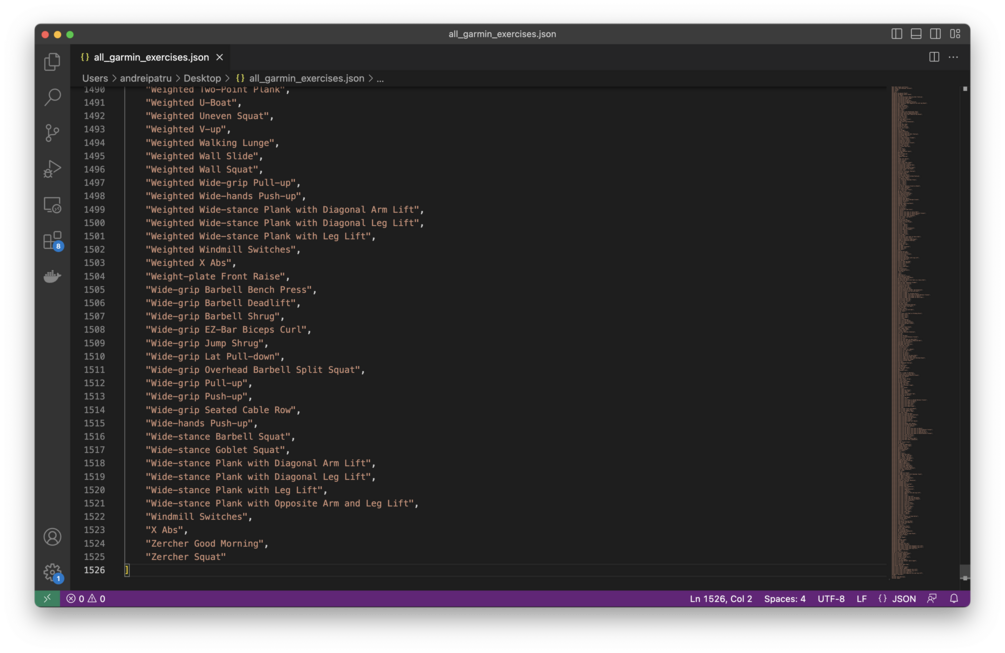The width and height of the screenshot is (1005, 653).
Task: Open the Manage gear icon
Action: click(x=52, y=572)
